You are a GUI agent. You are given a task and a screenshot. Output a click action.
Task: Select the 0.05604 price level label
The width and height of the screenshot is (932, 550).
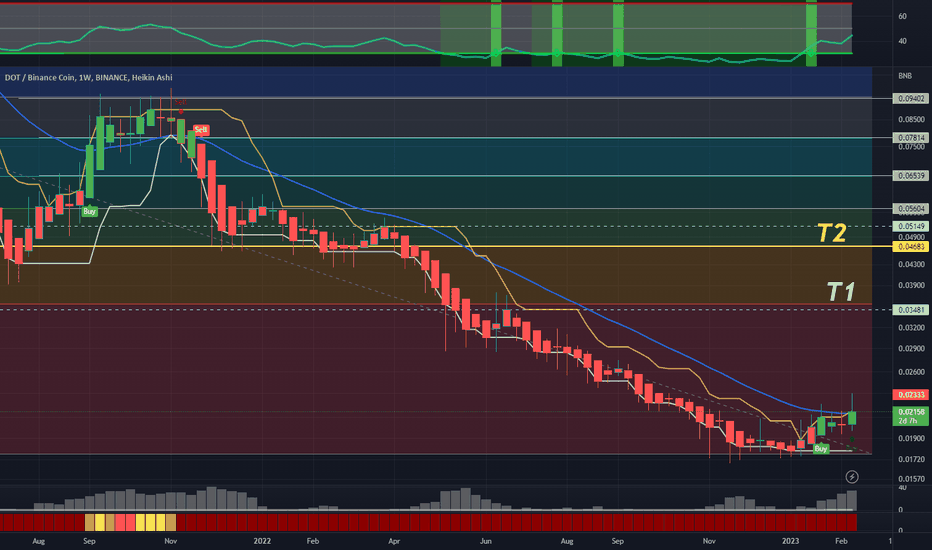[911, 209]
